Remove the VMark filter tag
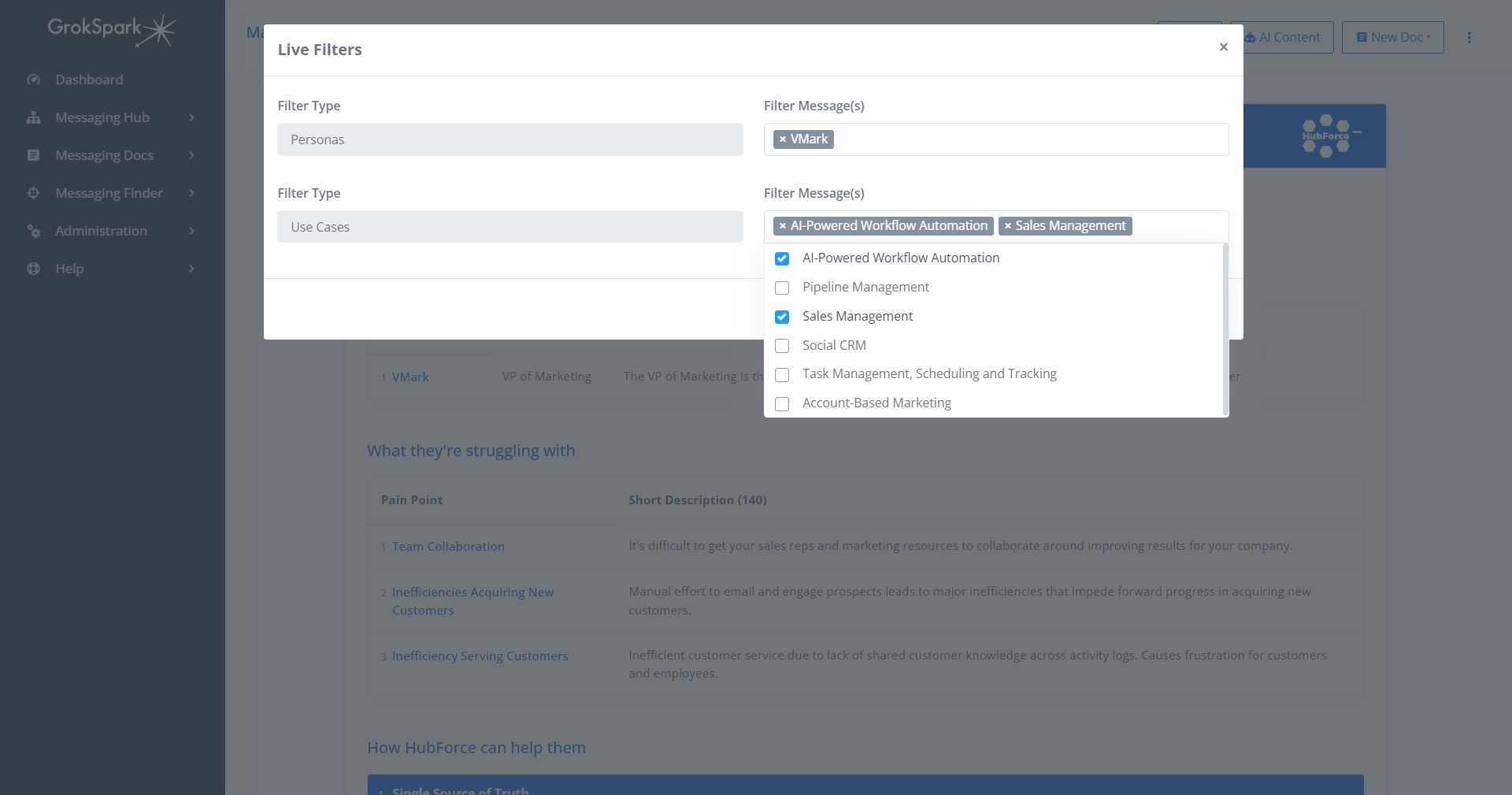Screen dimensions: 1512x795 coord(782,139)
